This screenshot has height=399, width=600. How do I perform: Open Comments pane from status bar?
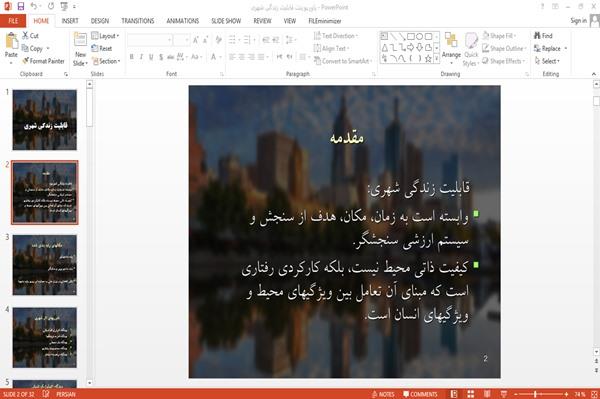(420, 394)
